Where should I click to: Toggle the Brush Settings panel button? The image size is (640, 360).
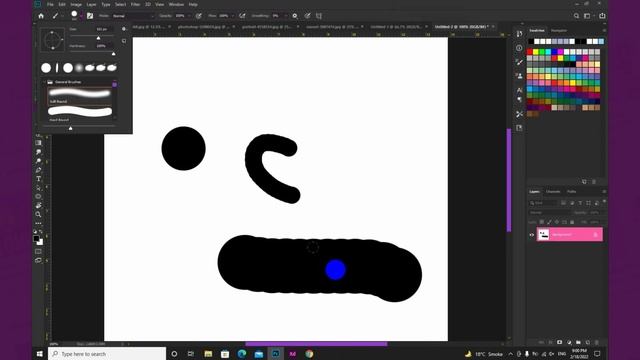[90, 16]
